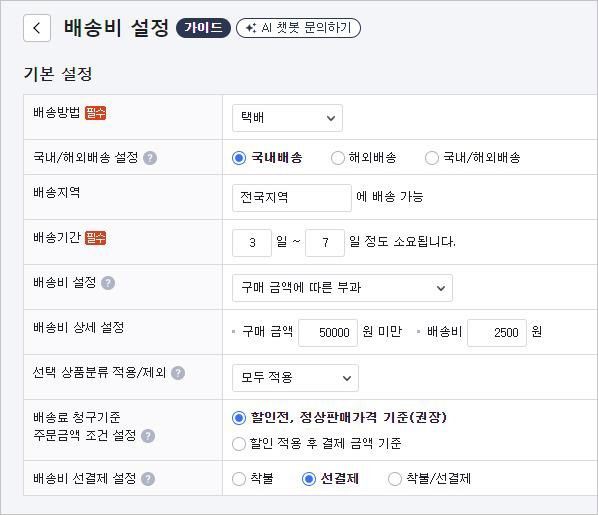Click the 50000 purchase amount field
The image size is (598, 515).
pyautogui.click(x=328, y=333)
